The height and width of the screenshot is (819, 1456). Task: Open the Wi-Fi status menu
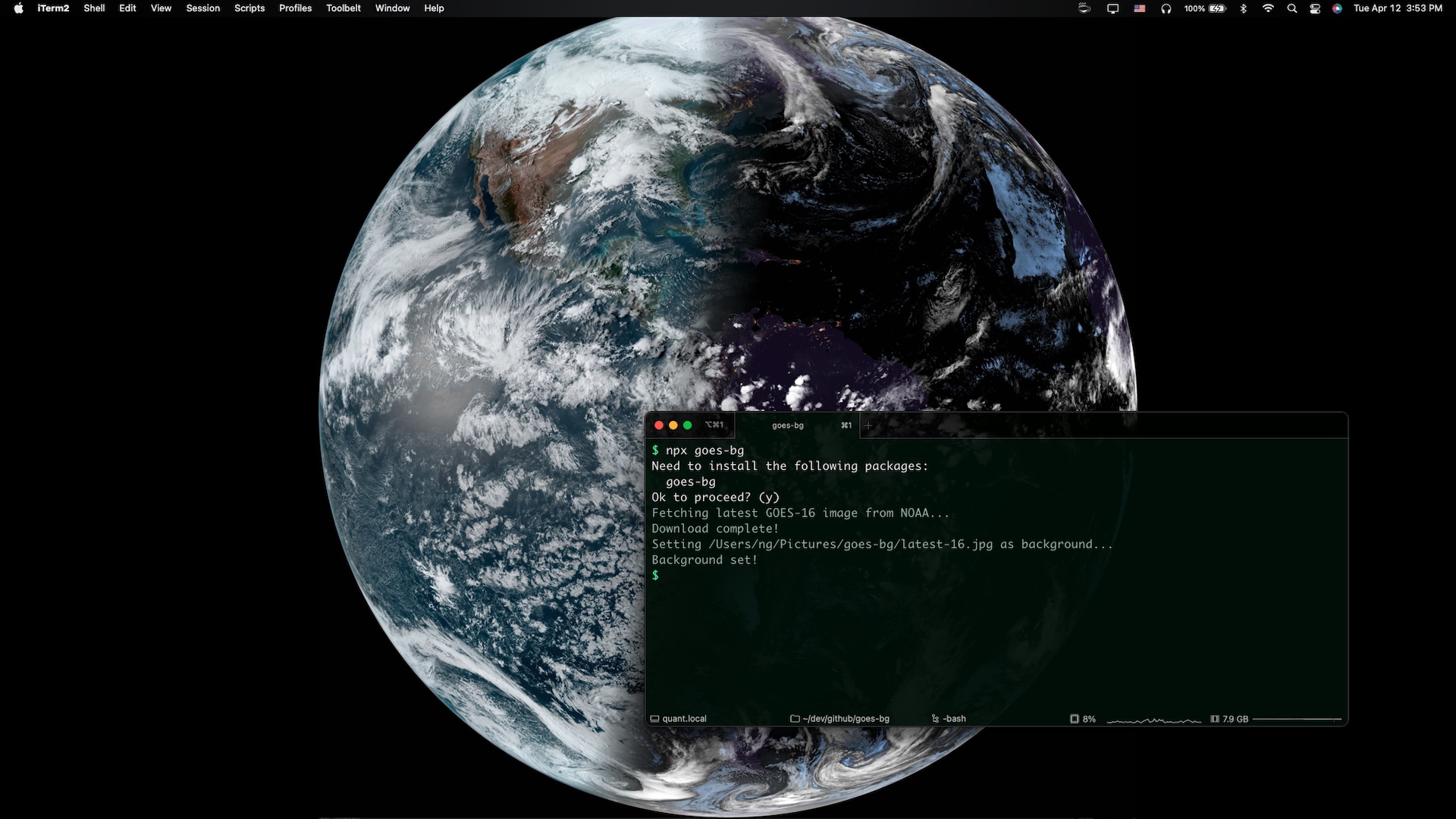(1268, 8)
